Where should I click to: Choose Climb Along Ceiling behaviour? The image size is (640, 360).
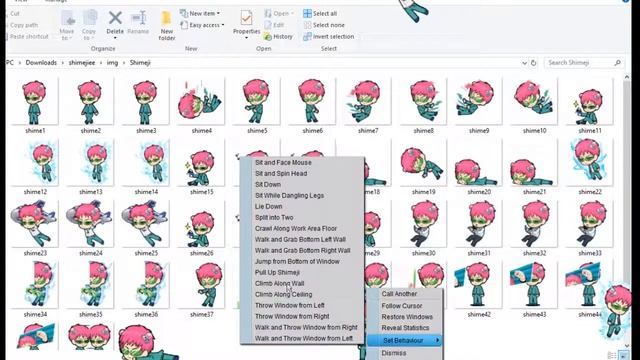click(283, 294)
